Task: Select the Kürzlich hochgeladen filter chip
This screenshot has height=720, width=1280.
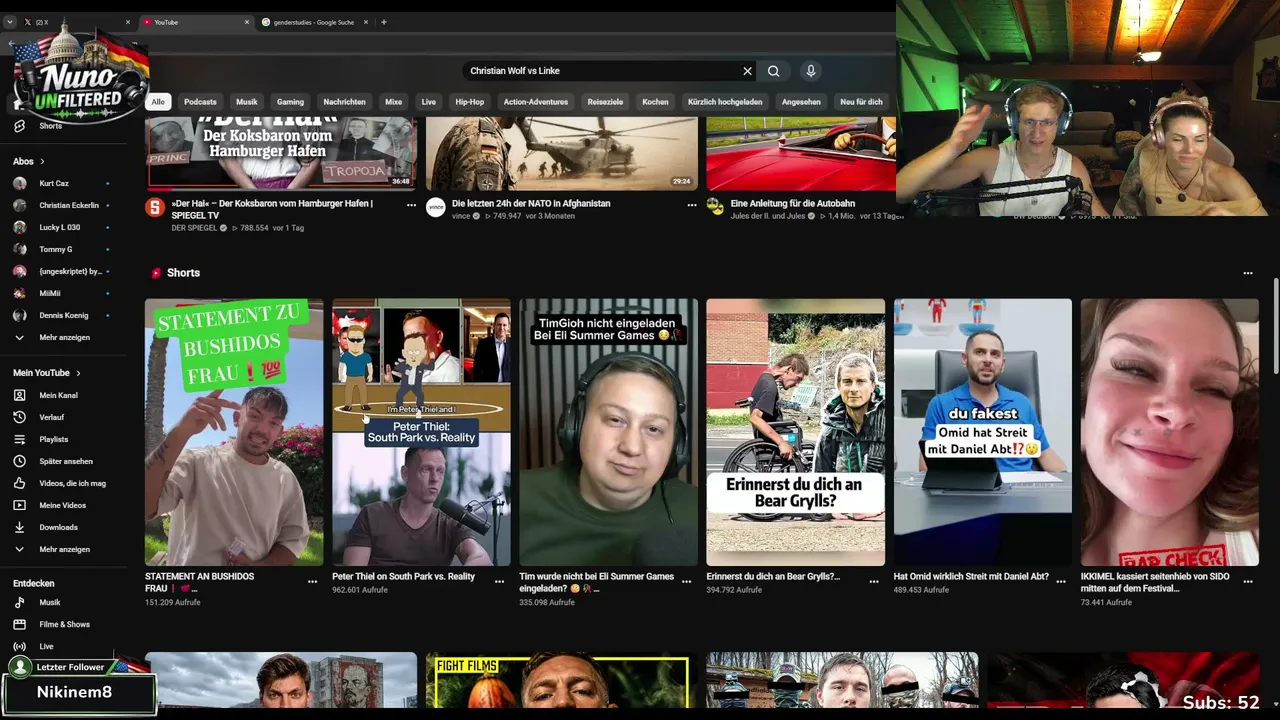Action: pyautogui.click(x=725, y=102)
